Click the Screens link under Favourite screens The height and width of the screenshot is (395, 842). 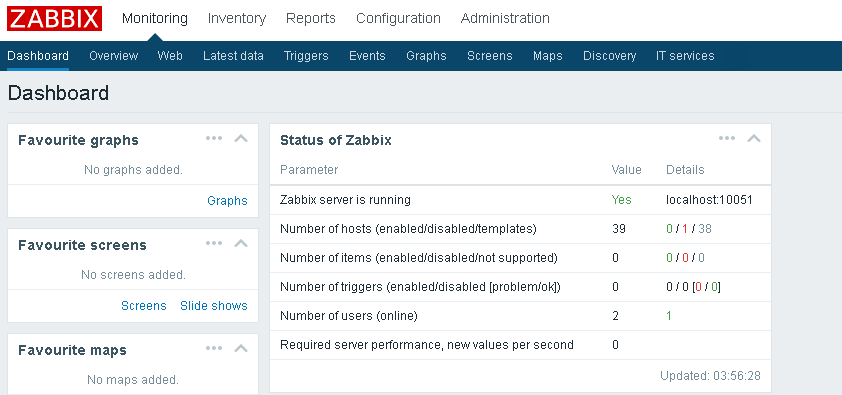click(144, 305)
